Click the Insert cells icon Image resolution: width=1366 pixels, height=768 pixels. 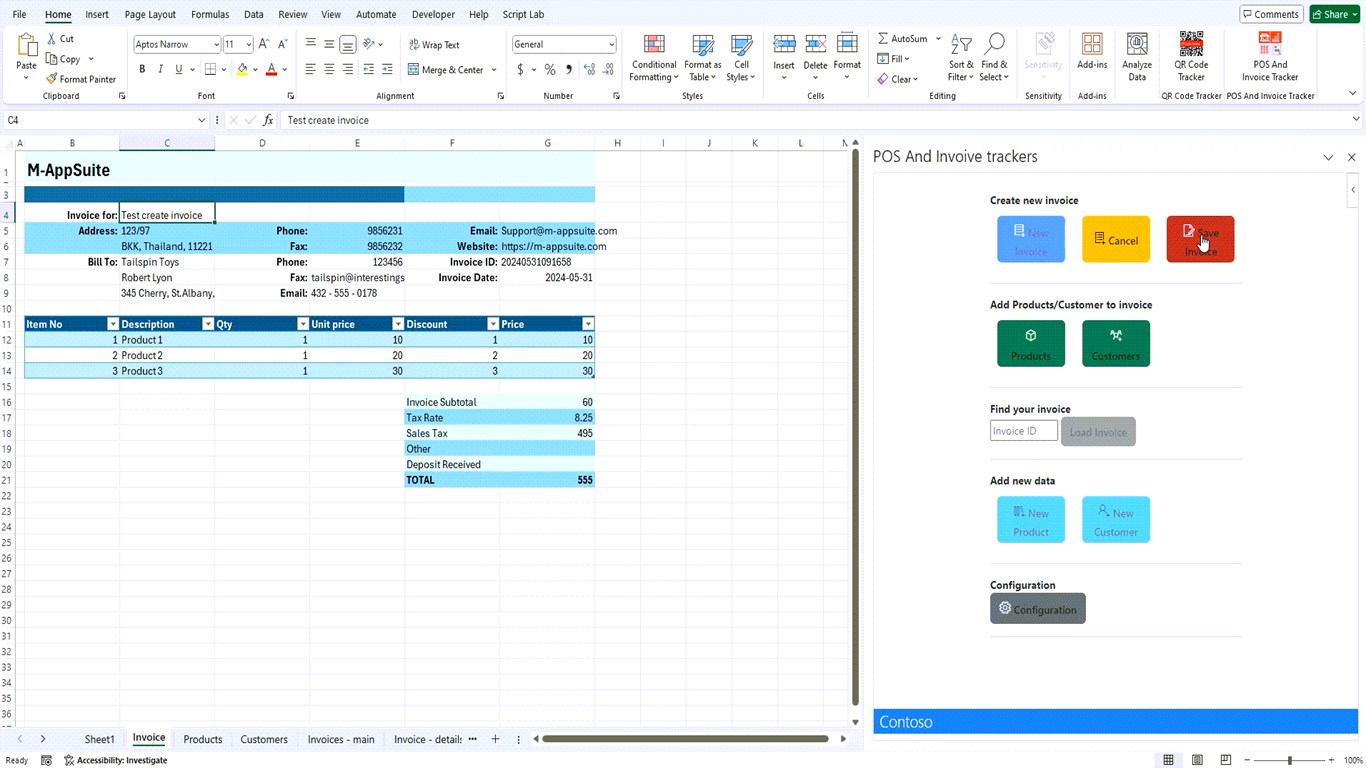pyautogui.click(x=784, y=44)
